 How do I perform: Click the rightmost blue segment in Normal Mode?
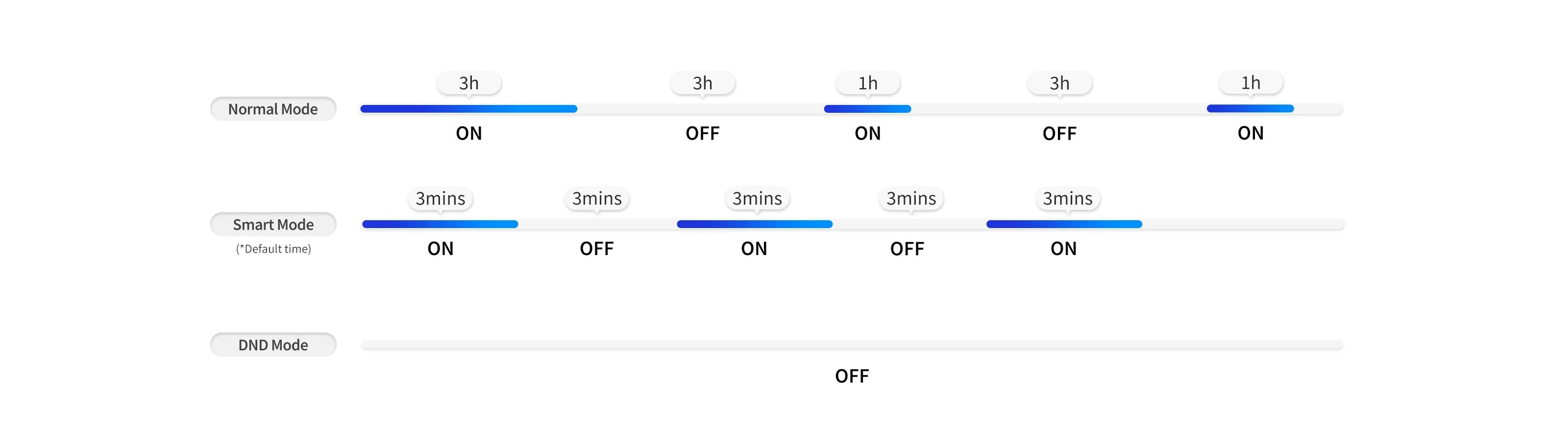[x=1250, y=108]
